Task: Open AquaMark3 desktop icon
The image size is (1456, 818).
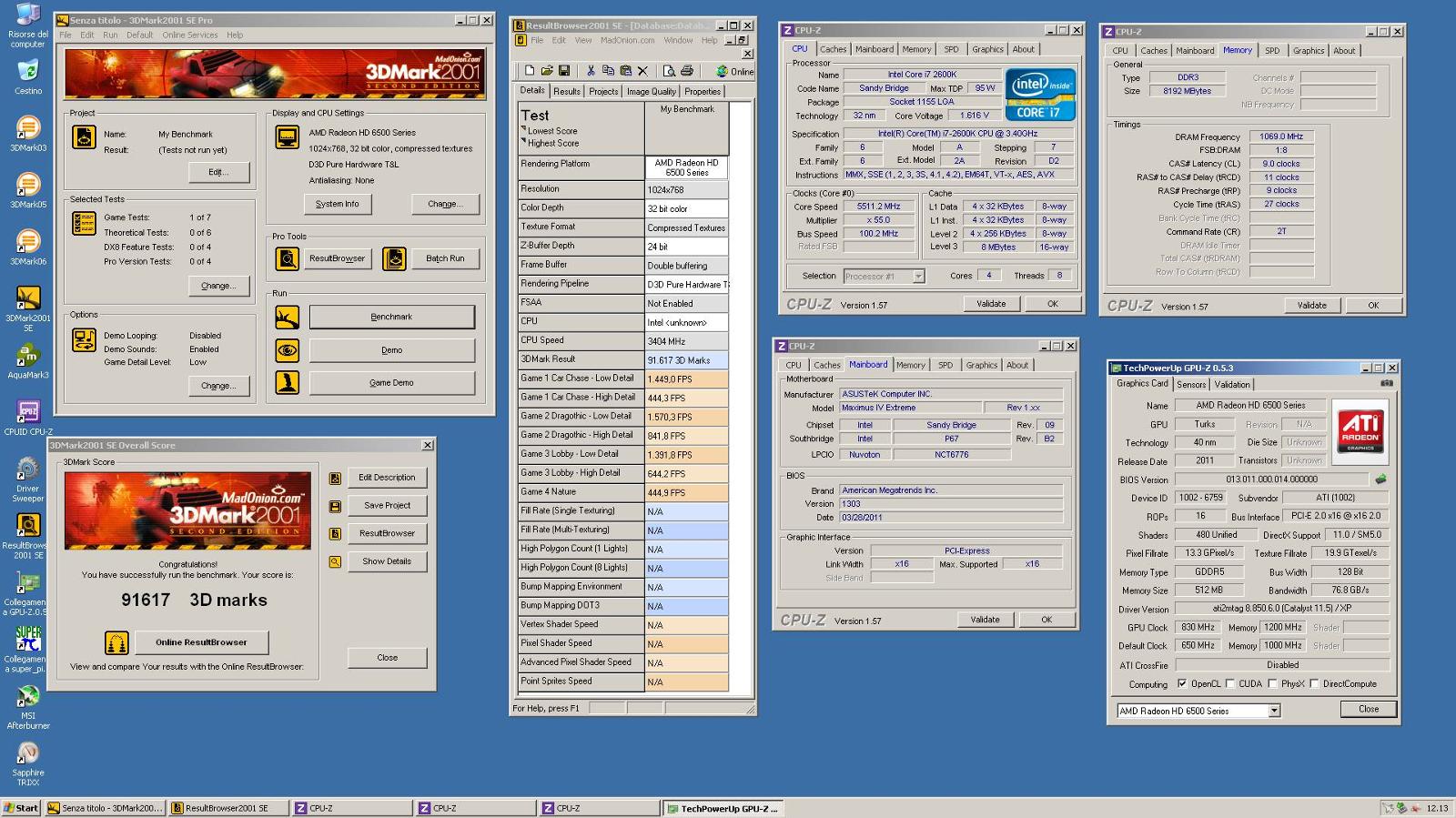Action: [x=28, y=360]
